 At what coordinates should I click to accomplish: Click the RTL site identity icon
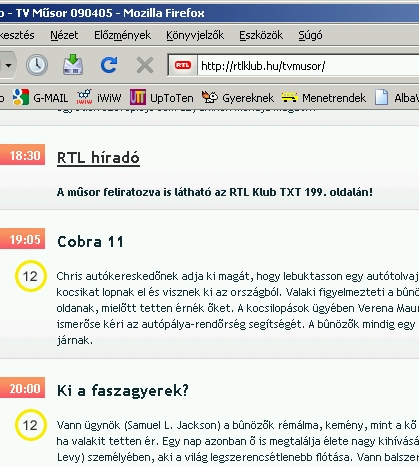tap(183, 65)
